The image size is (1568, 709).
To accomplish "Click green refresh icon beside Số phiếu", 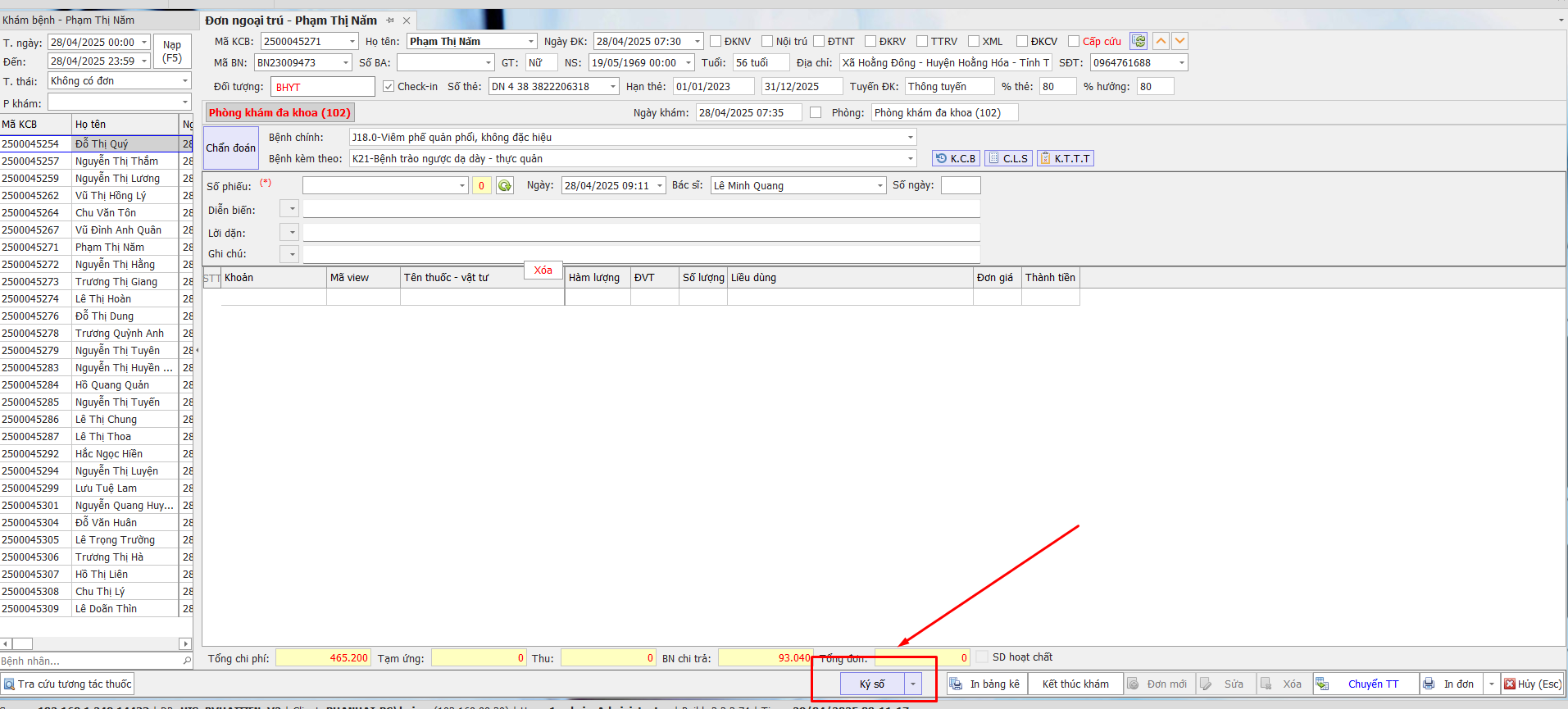I will click(505, 186).
